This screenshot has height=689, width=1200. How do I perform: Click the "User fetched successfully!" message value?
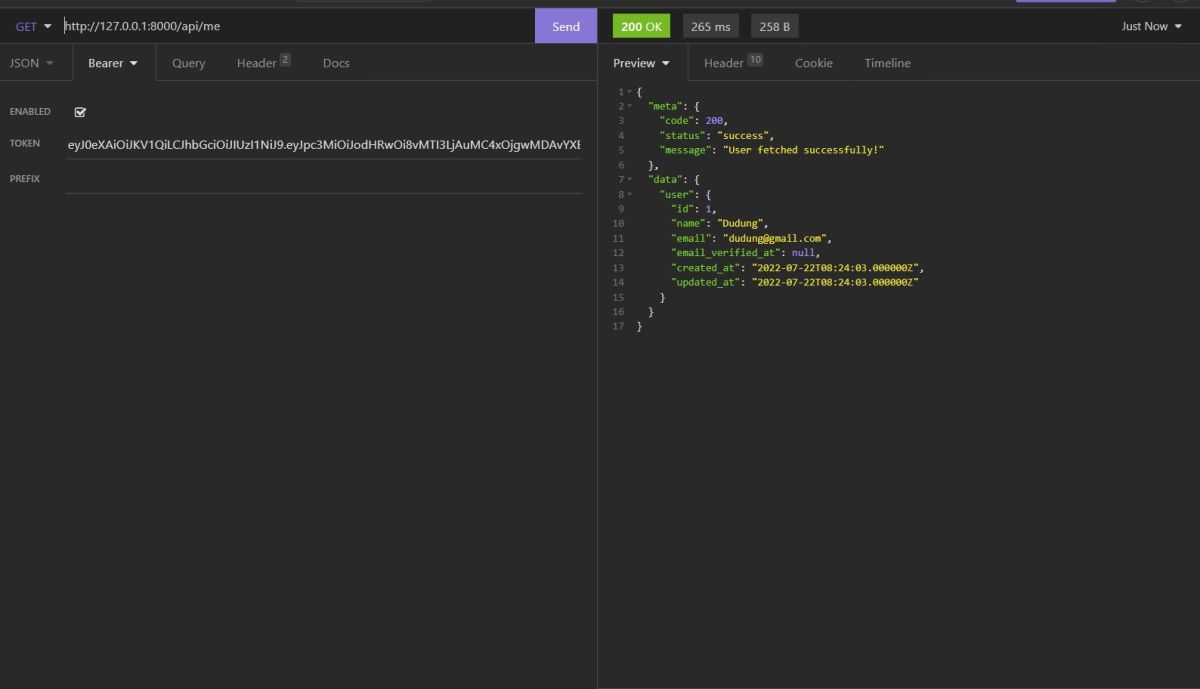click(x=803, y=150)
